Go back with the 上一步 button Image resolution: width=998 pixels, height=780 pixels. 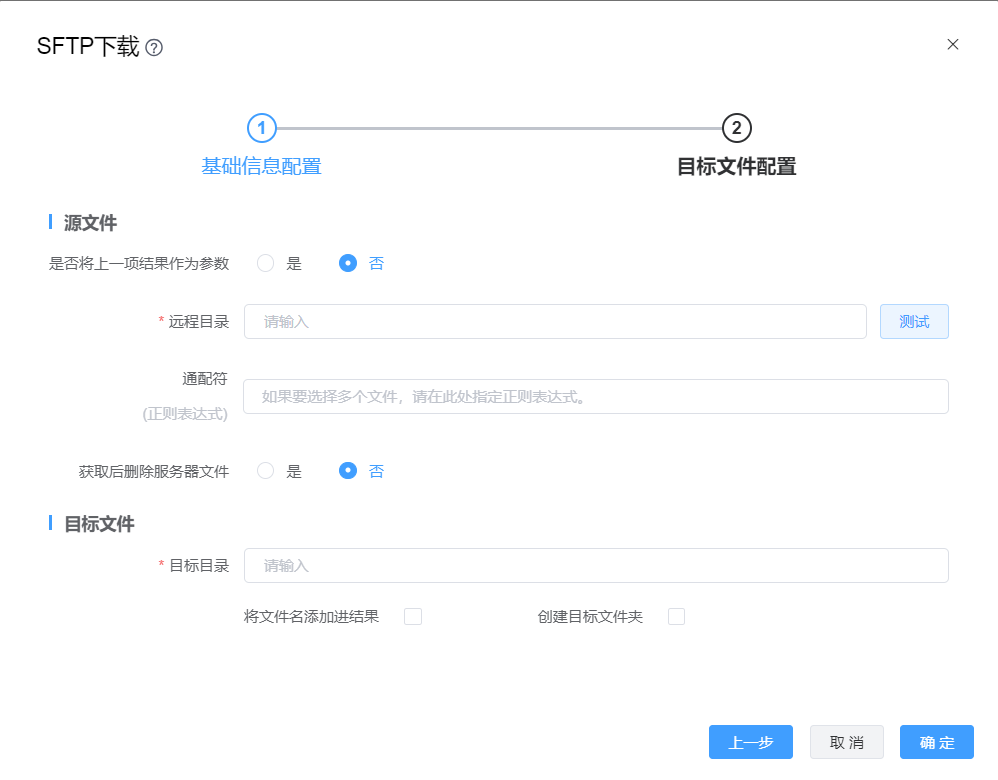tap(750, 743)
